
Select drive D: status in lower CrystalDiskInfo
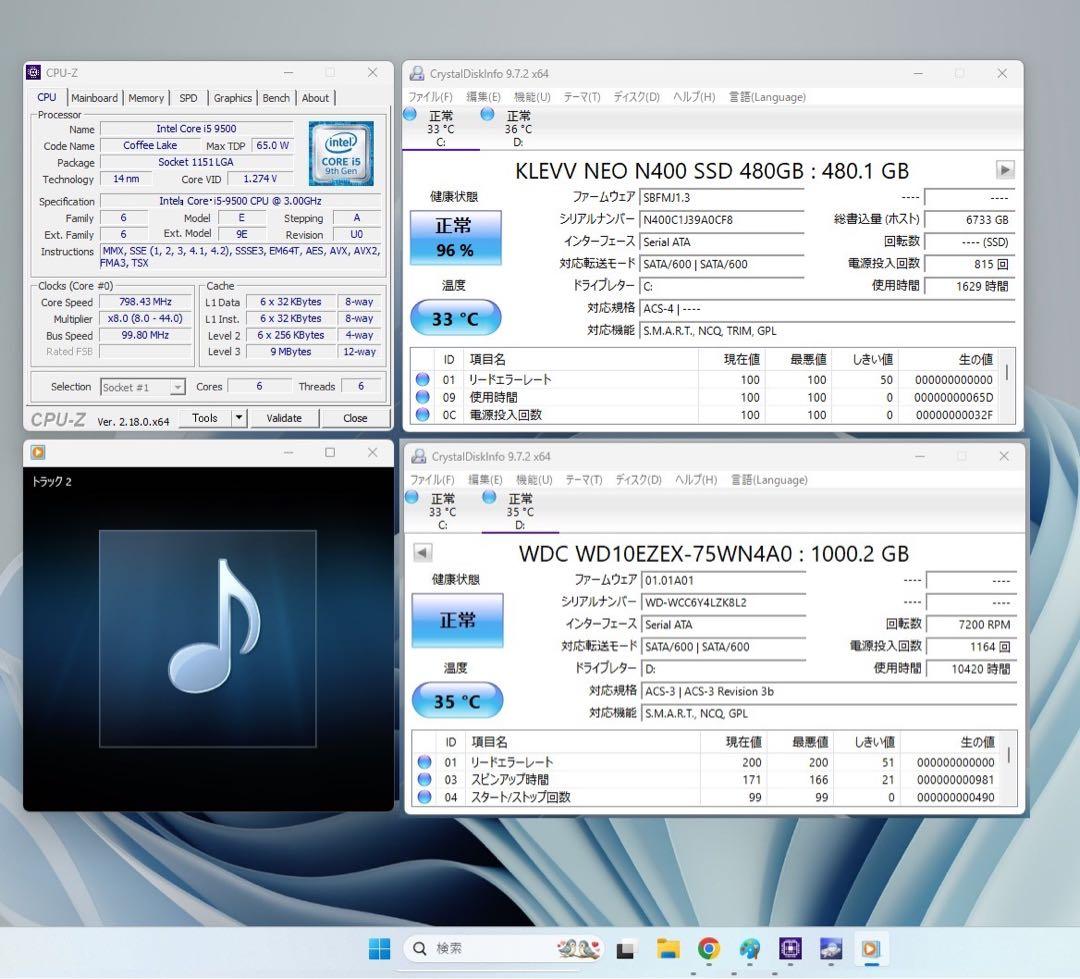[520, 511]
